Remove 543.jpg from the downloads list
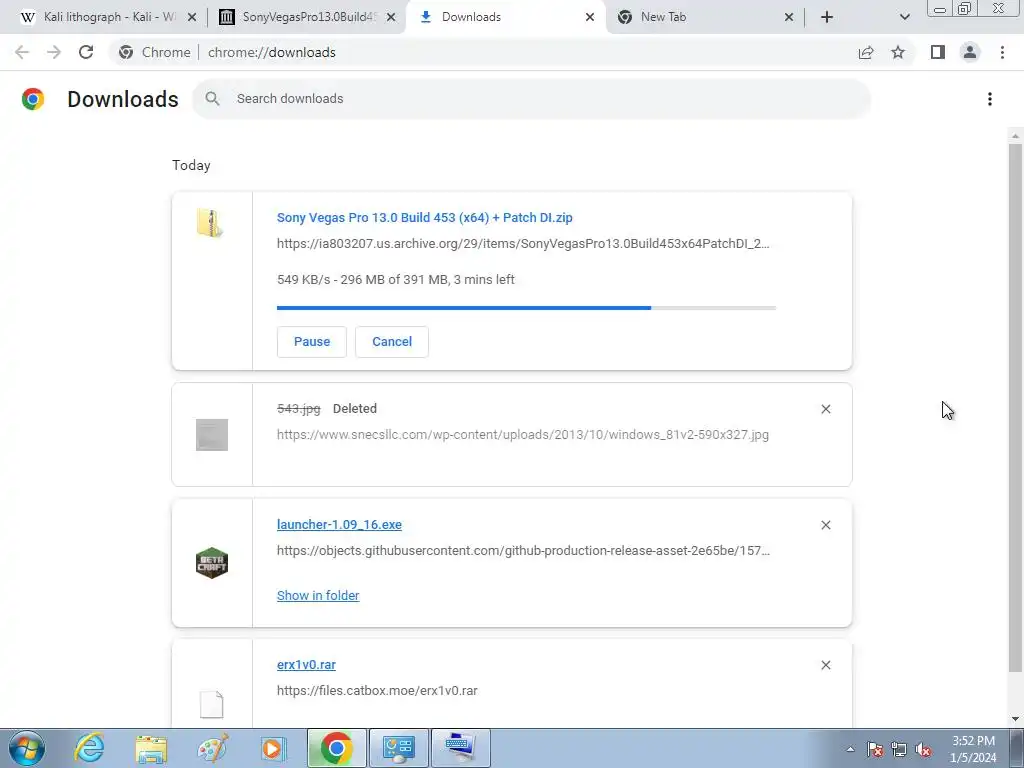 click(x=826, y=409)
